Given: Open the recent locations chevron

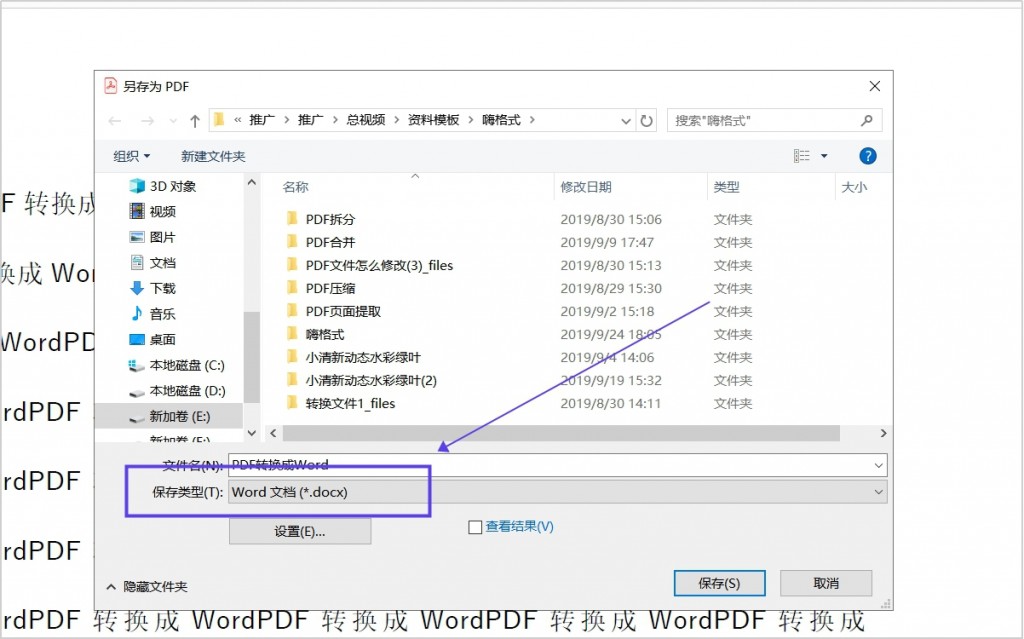Looking at the screenshot, I should click(x=172, y=121).
